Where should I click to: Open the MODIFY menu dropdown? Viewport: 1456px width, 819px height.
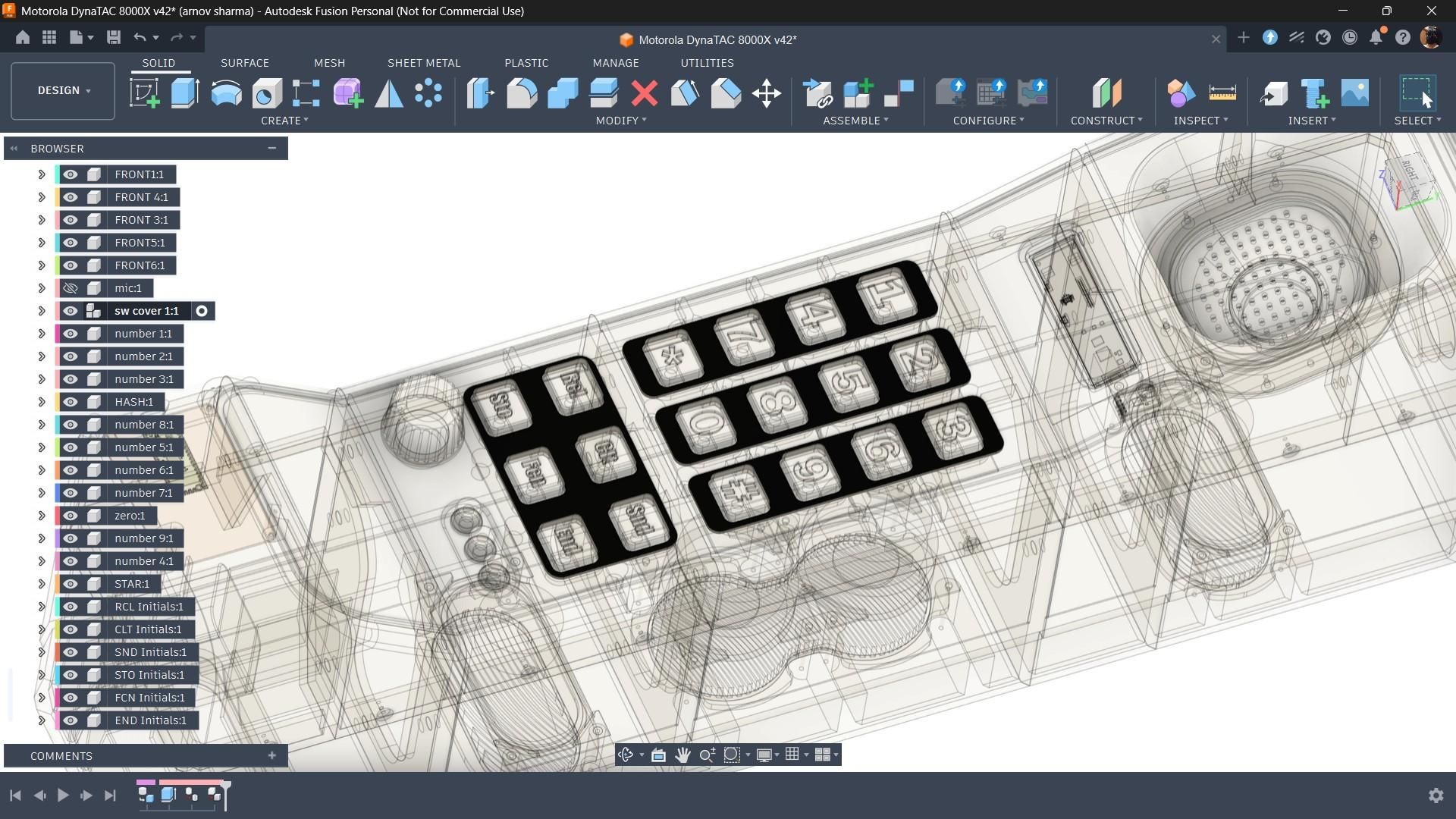[621, 121]
